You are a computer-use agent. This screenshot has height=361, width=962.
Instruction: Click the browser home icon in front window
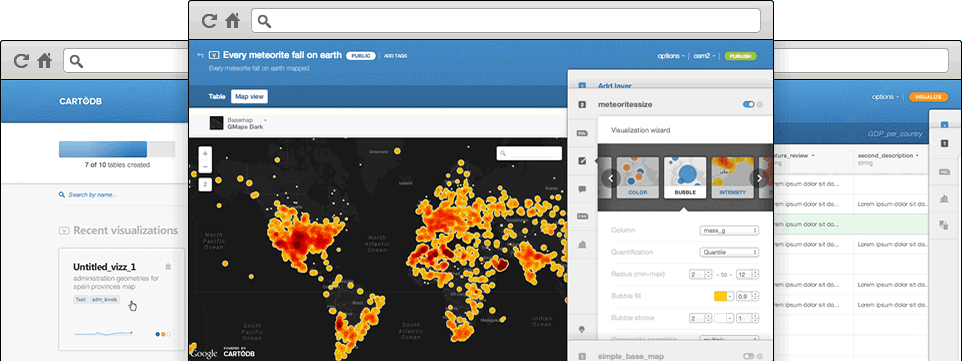coord(233,21)
